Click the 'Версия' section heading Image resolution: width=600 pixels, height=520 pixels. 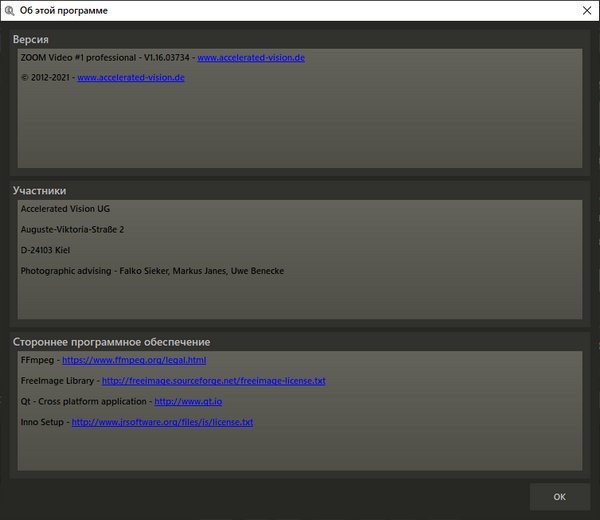pos(31,39)
